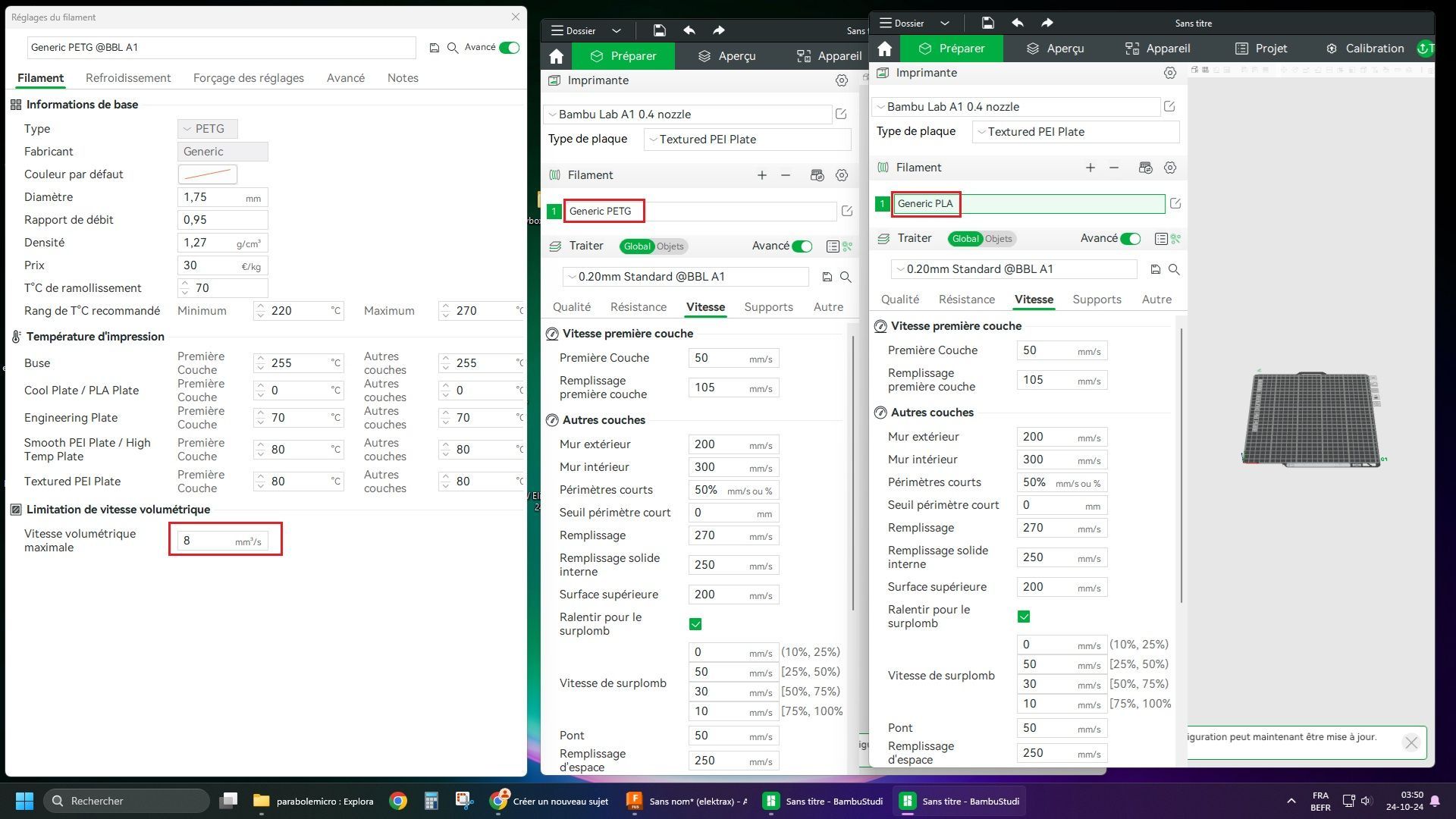This screenshot has width=1456, height=819.
Task: Open Type de plaque dropdown in right window
Action: [x=1075, y=132]
